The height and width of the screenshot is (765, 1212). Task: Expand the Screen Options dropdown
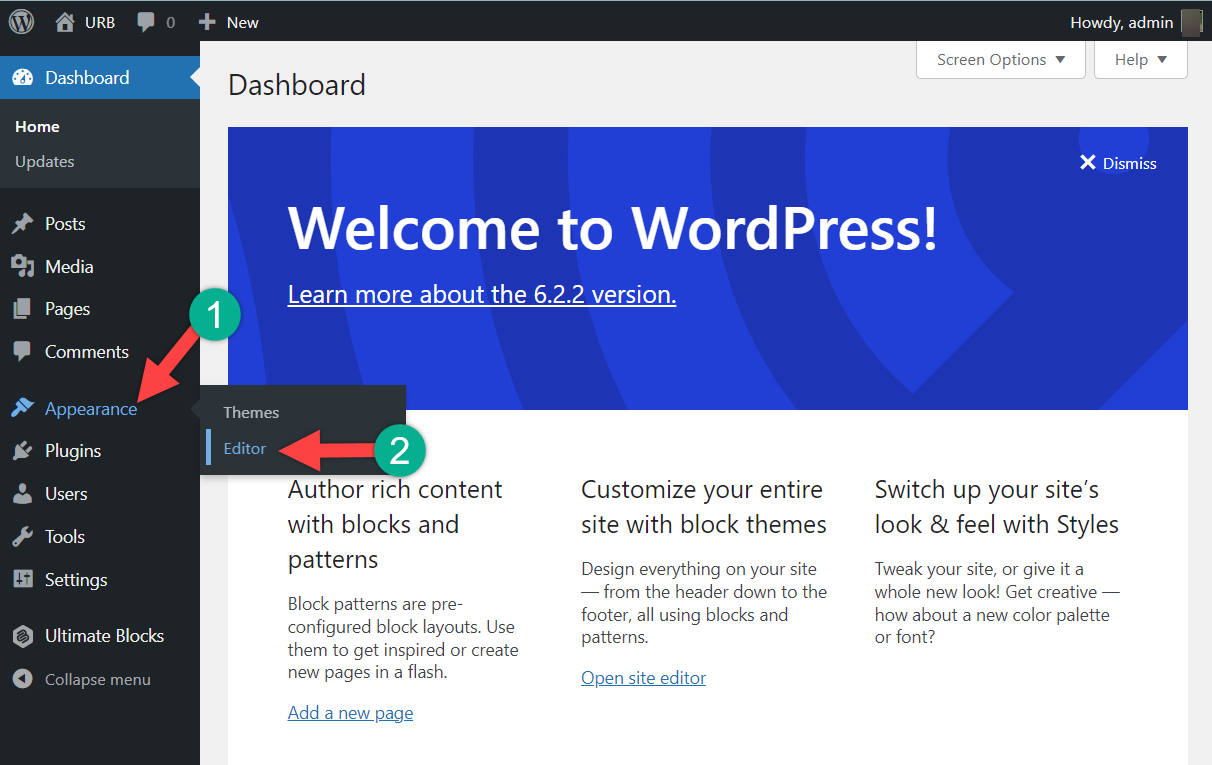(1000, 60)
